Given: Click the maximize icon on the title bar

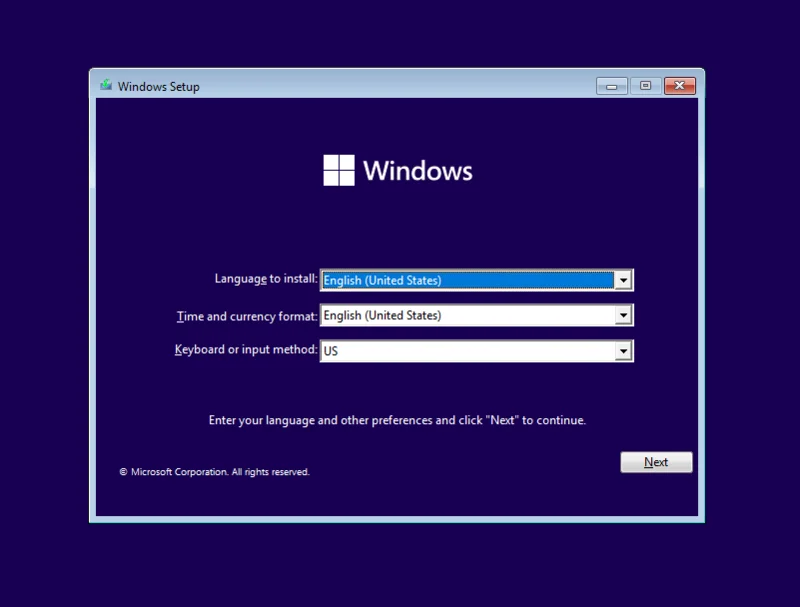Looking at the screenshot, I should [x=645, y=86].
